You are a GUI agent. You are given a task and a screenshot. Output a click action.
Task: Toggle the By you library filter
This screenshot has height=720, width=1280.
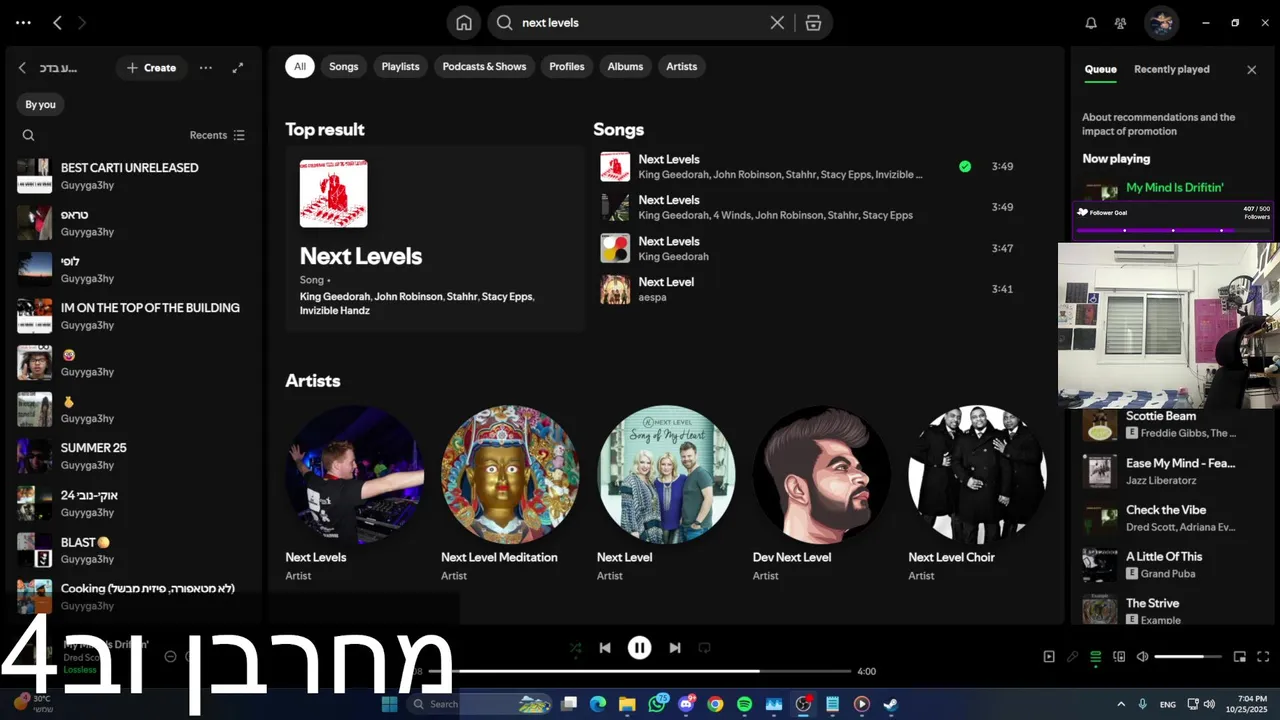40,104
